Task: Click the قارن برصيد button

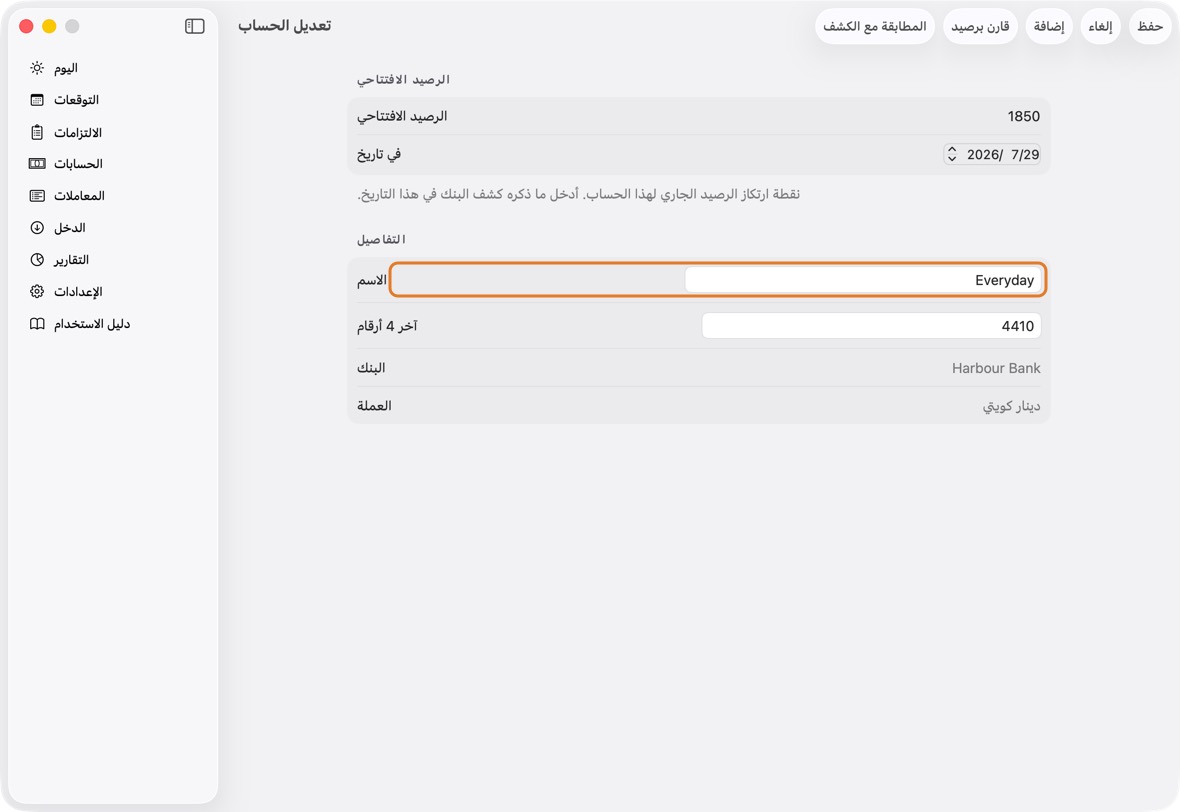Action: (x=980, y=26)
